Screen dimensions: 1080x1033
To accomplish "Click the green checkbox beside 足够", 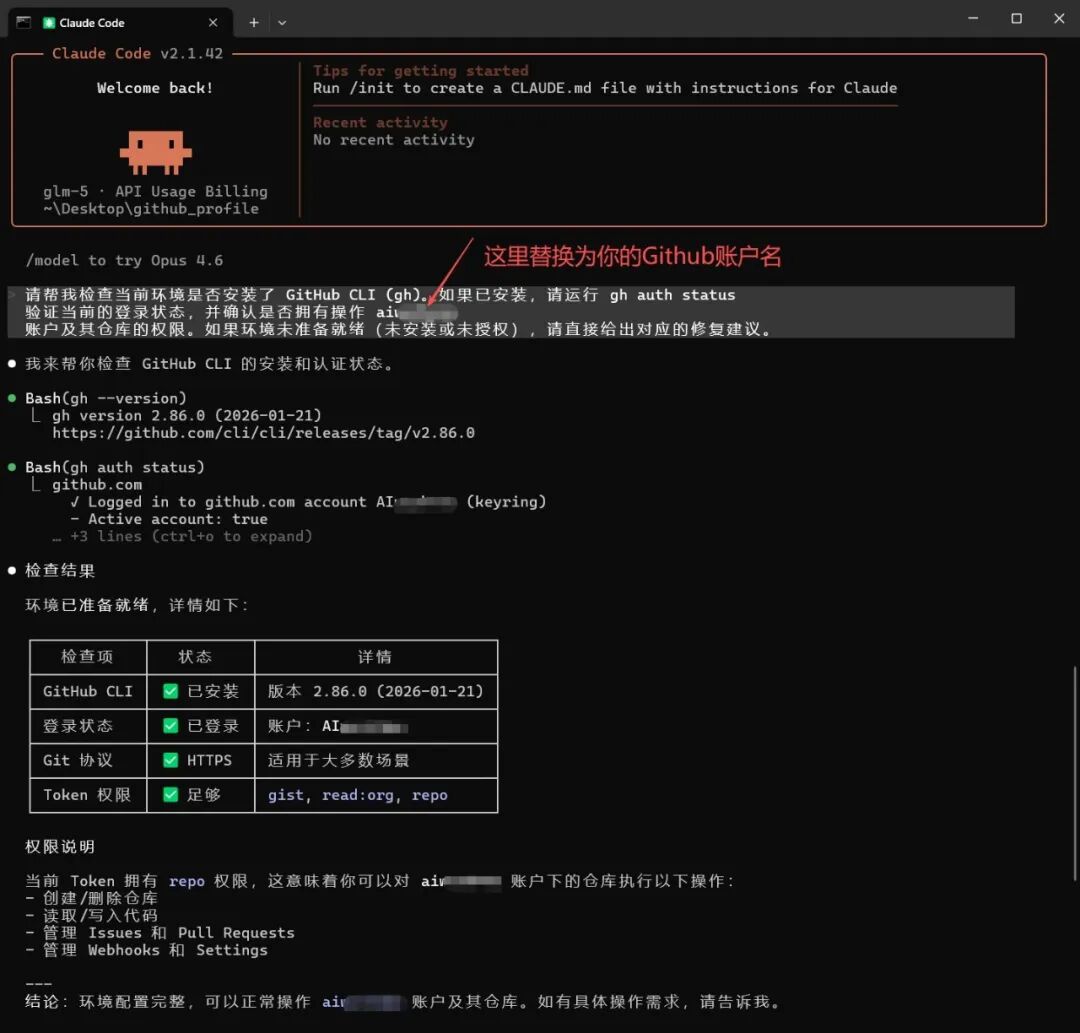I will pyautogui.click(x=171, y=795).
